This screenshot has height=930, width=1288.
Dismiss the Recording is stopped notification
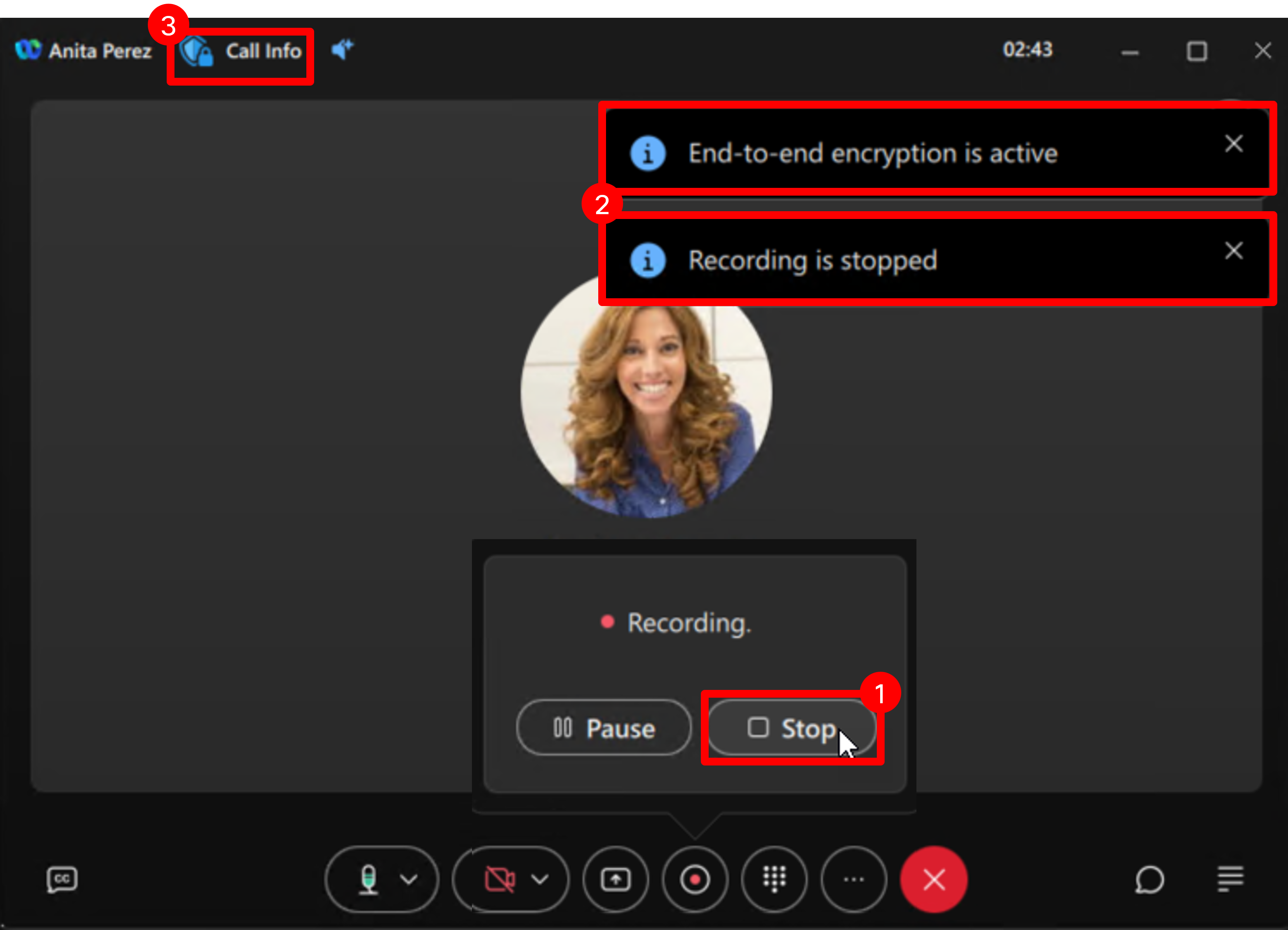pyautogui.click(x=1234, y=250)
